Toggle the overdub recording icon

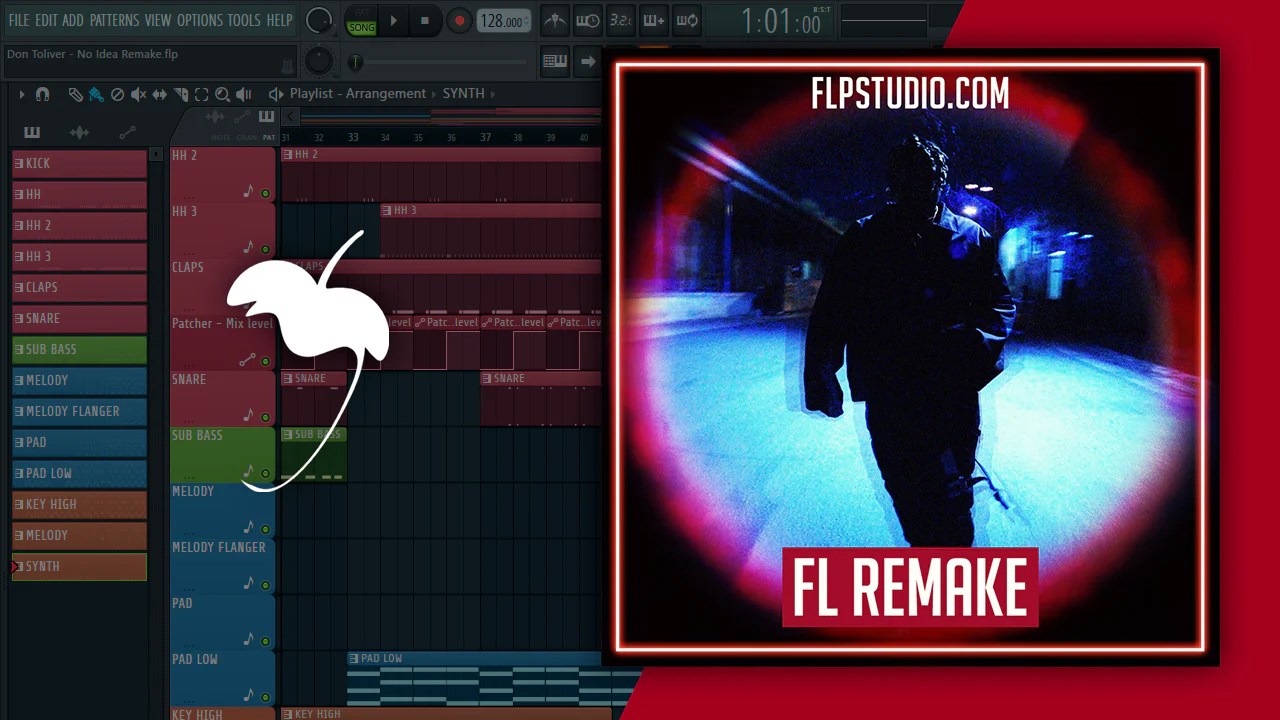coord(653,20)
